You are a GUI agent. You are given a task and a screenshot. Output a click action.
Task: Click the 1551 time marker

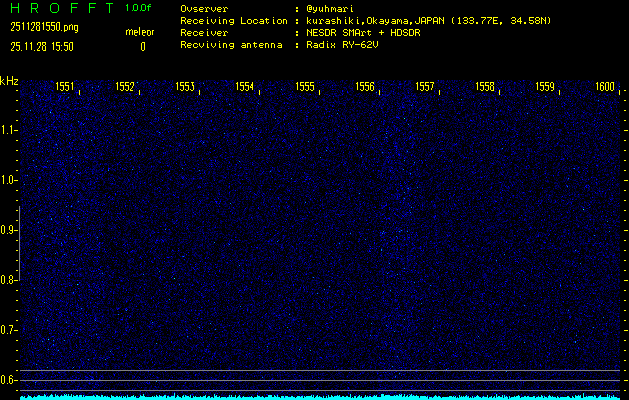click(65, 87)
